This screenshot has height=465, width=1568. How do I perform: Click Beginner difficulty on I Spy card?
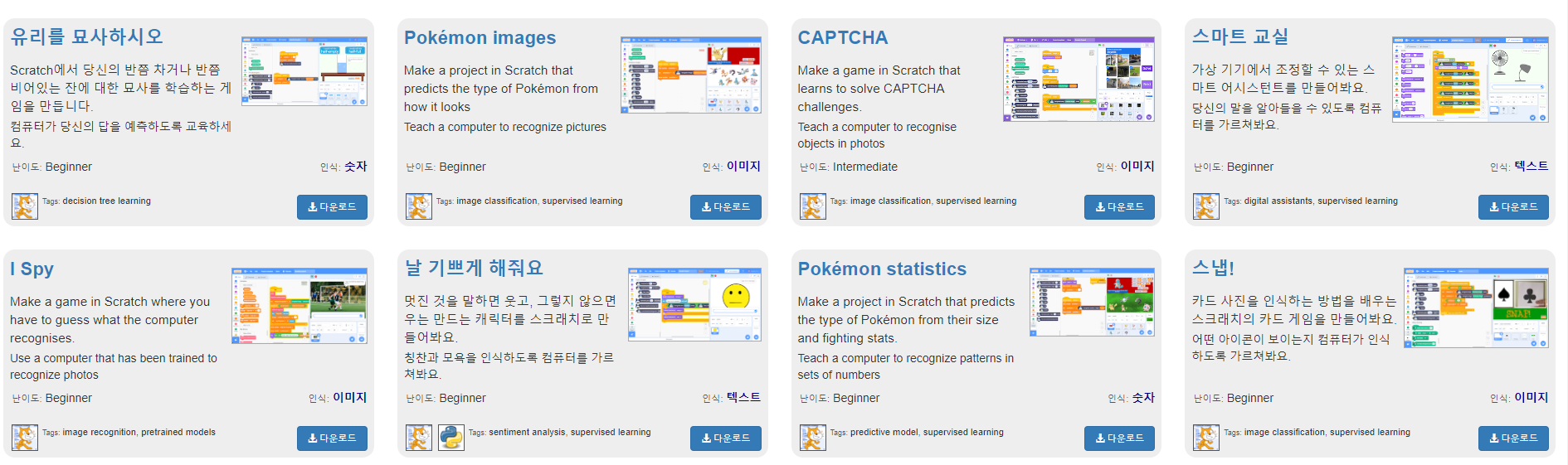tap(69, 398)
